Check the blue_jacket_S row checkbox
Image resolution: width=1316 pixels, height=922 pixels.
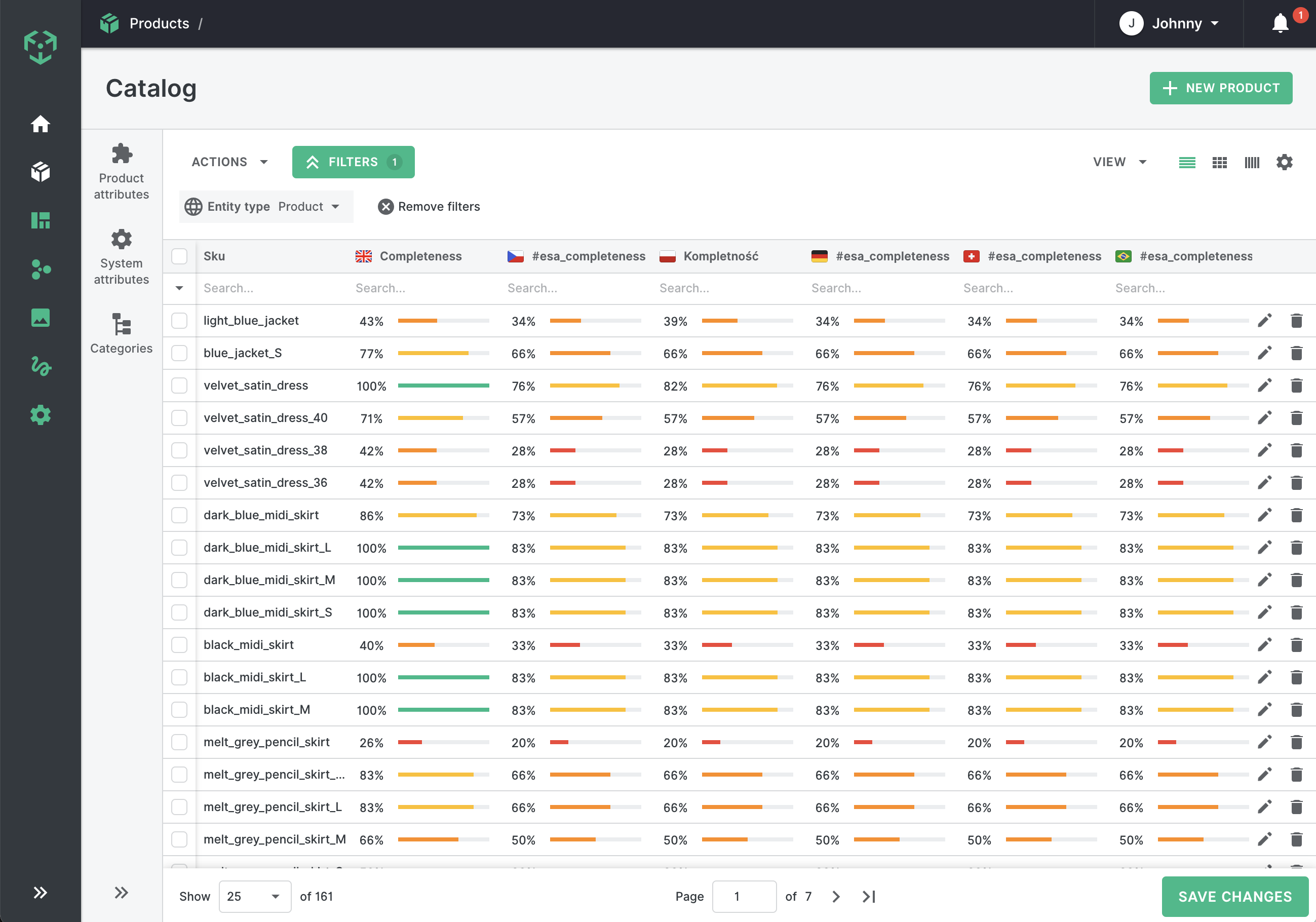click(179, 353)
